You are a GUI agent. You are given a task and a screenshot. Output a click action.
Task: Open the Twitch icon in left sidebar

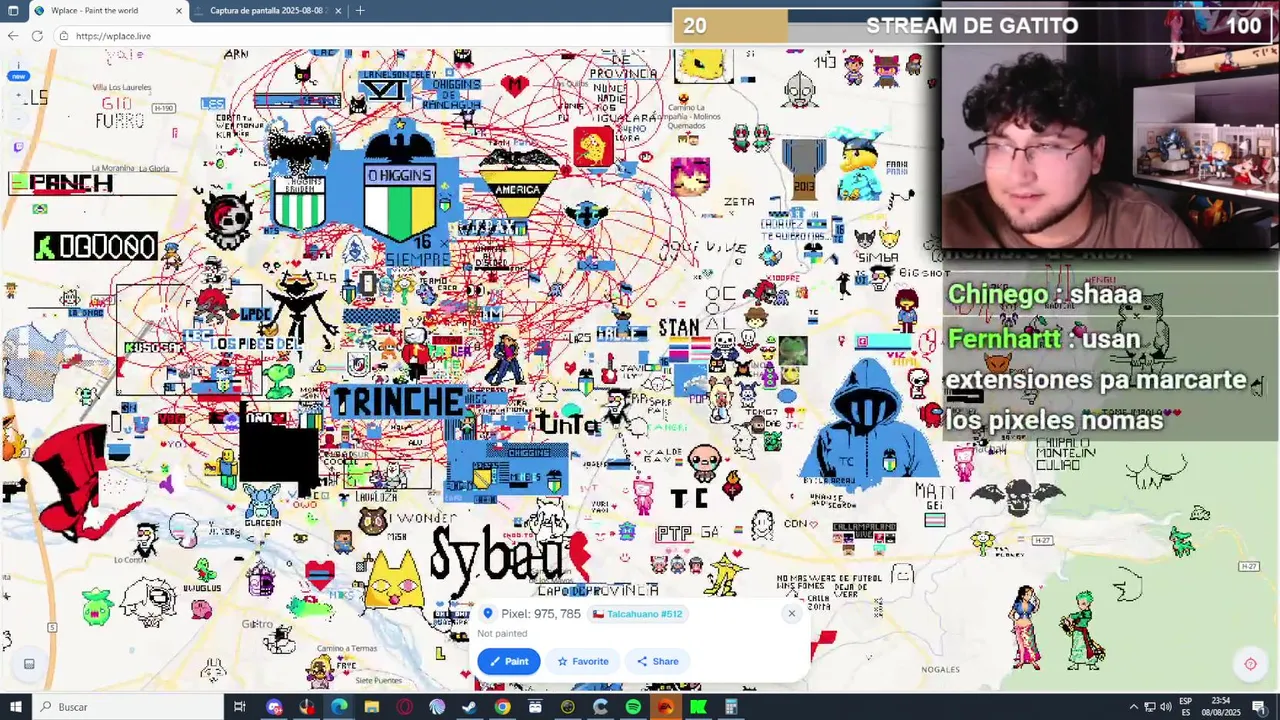[x=18, y=147]
